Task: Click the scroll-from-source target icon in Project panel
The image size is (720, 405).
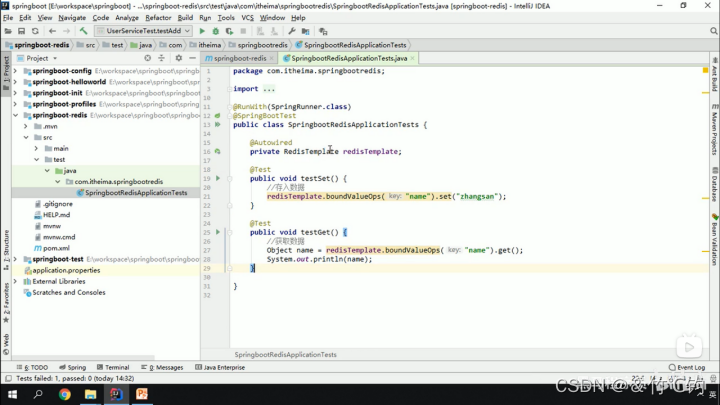Action: tap(147, 58)
